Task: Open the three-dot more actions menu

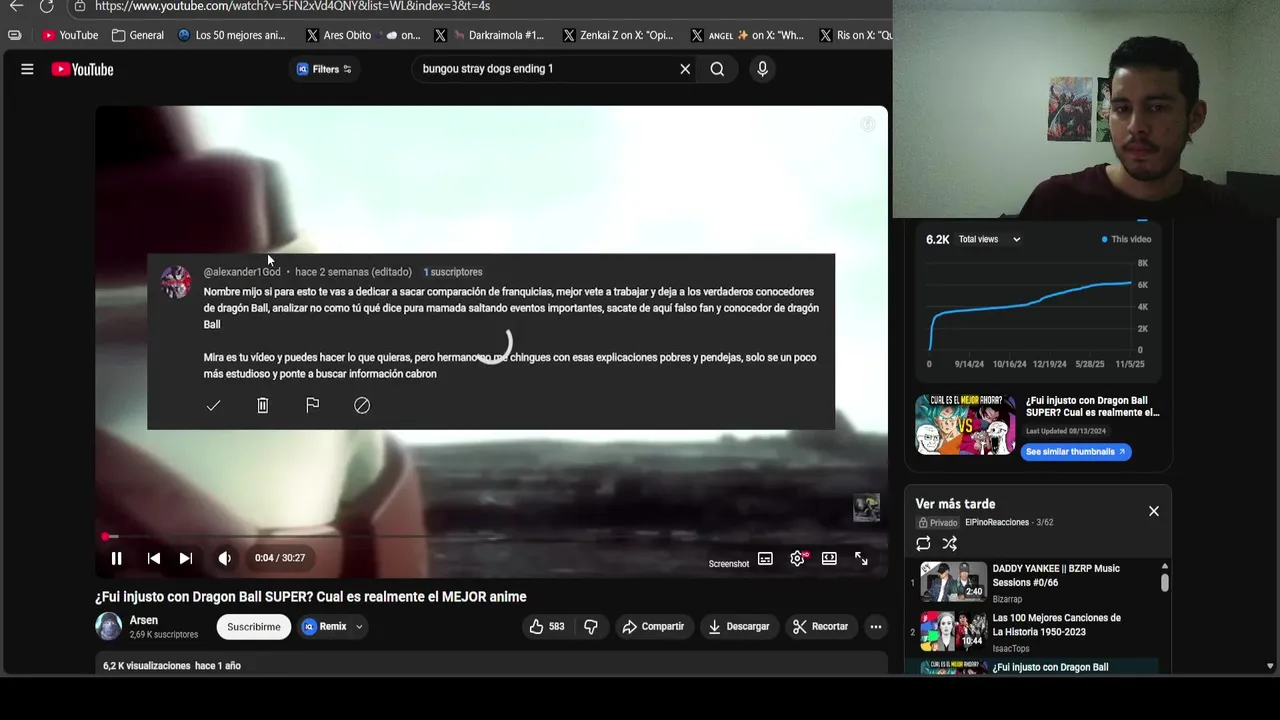Action: pos(875,627)
